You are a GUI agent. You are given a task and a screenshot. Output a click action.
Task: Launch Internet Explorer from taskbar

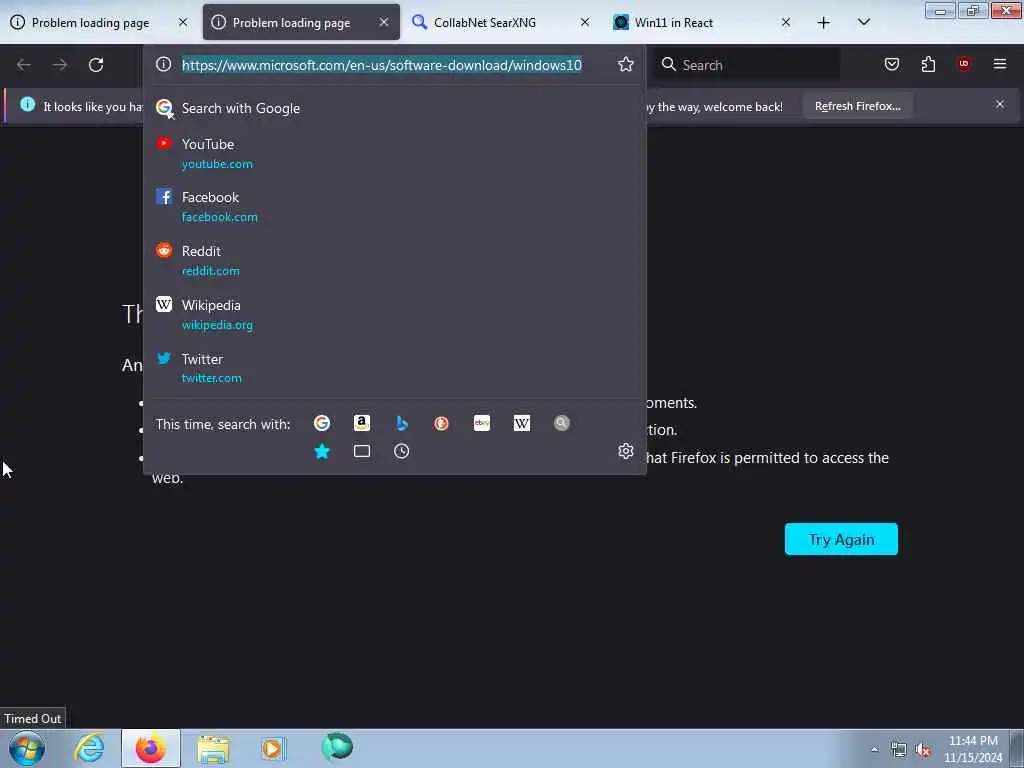tap(89, 748)
